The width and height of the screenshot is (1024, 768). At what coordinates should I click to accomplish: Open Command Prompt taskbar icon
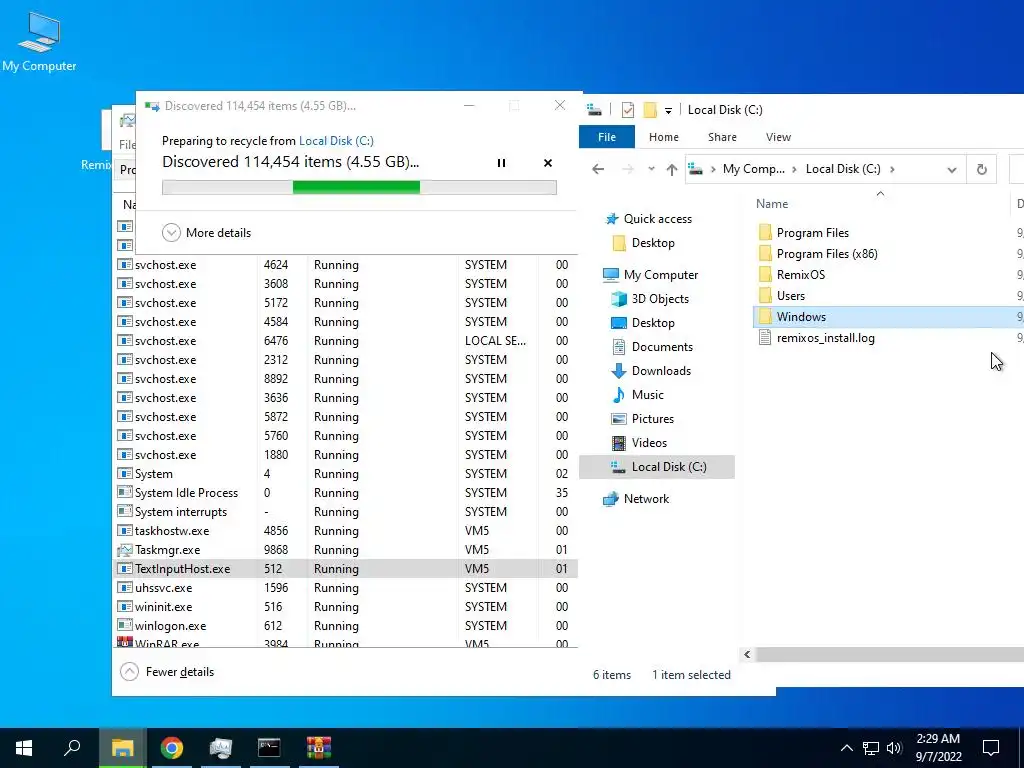[269, 748]
